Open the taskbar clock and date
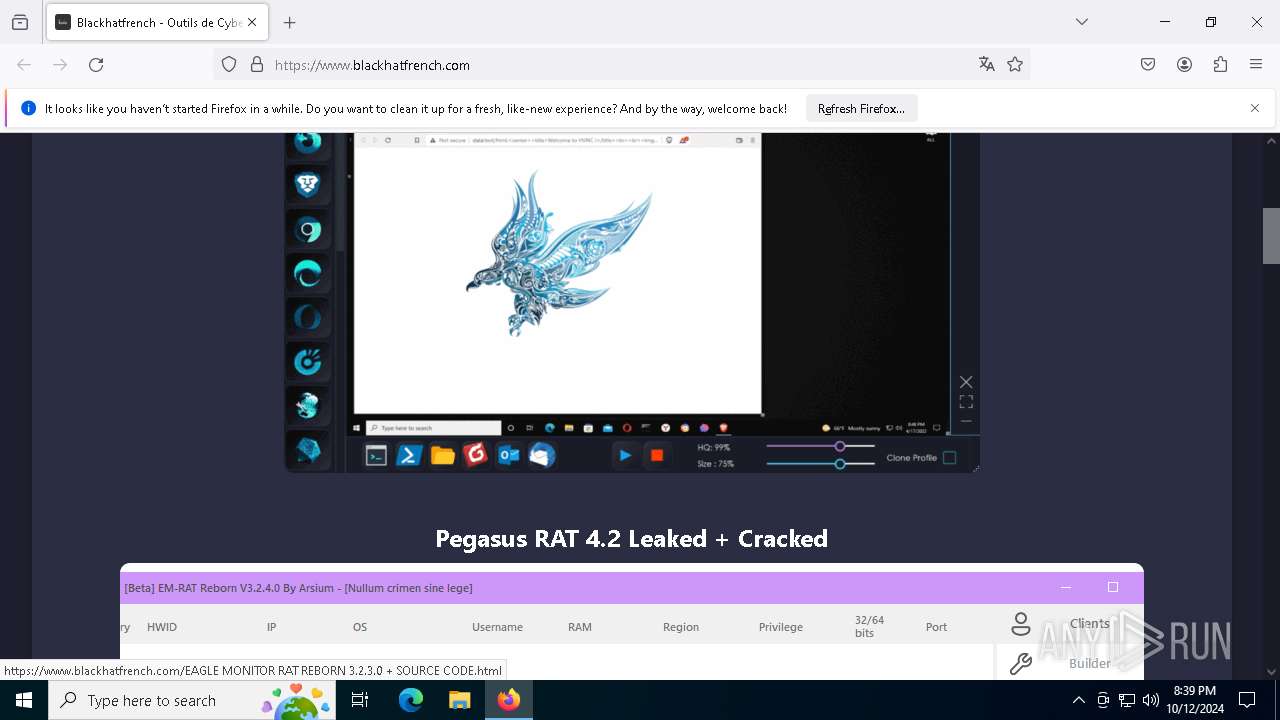Viewport: 1280px width, 720px height. click(1194, 700)
